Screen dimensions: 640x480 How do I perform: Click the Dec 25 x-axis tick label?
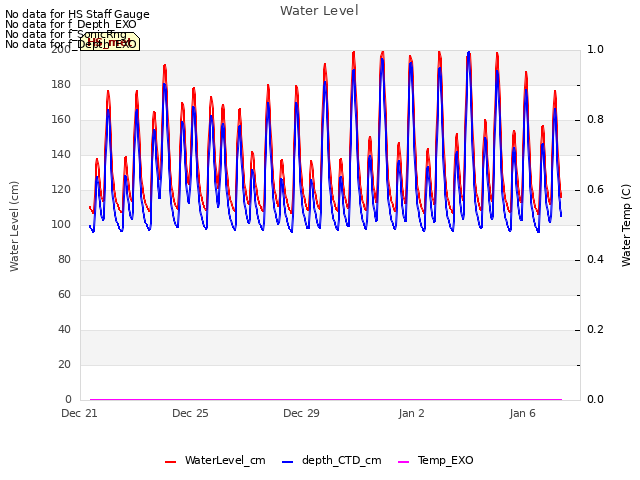(x=190, y=413)
